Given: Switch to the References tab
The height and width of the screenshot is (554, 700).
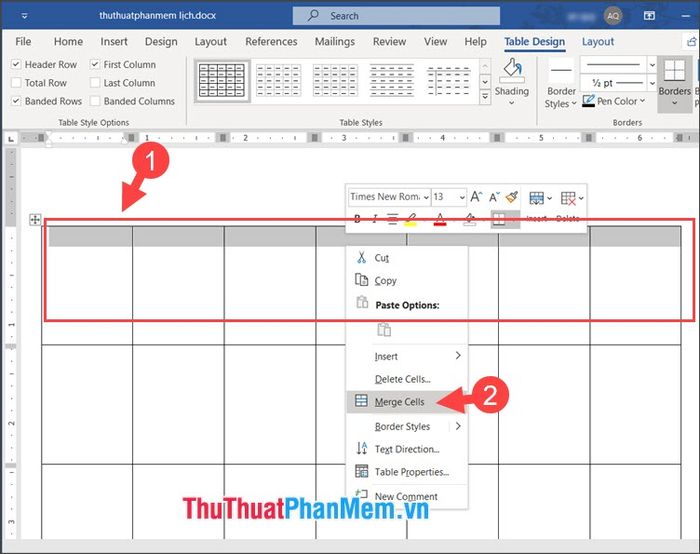Looking at the screenshot, I should 271,42.
